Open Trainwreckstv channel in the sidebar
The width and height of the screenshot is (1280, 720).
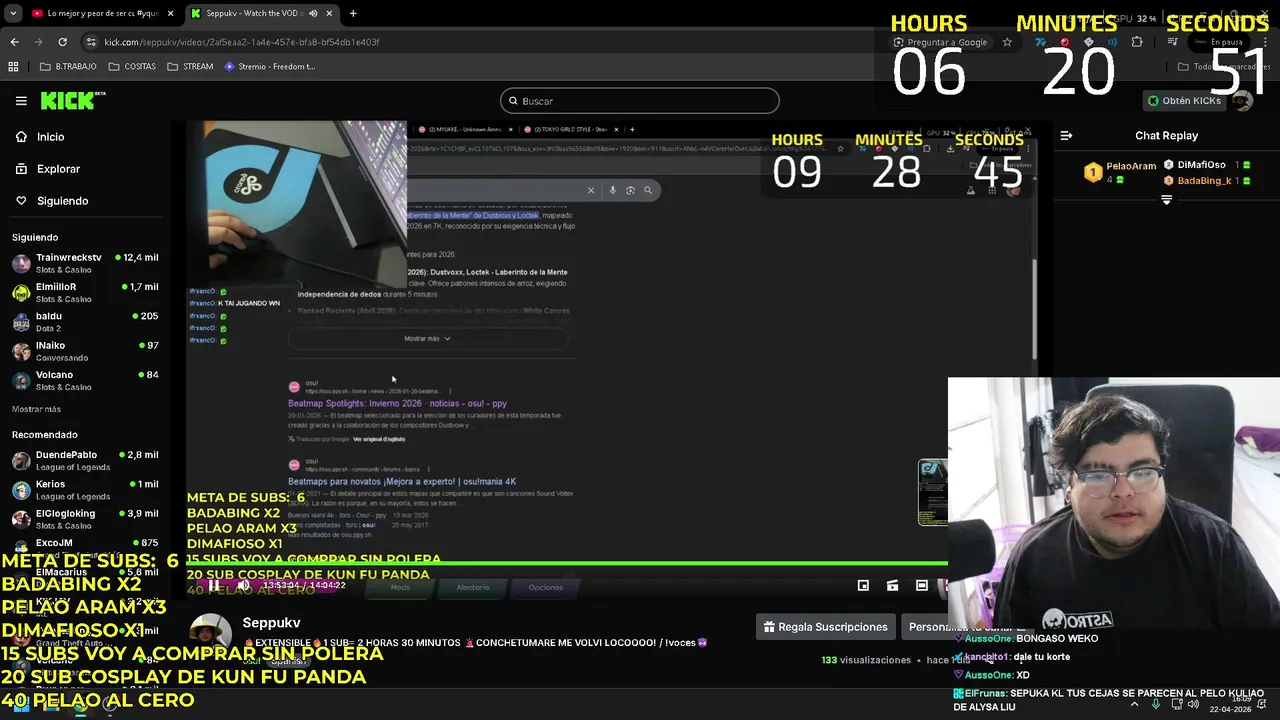coord(85,263)
